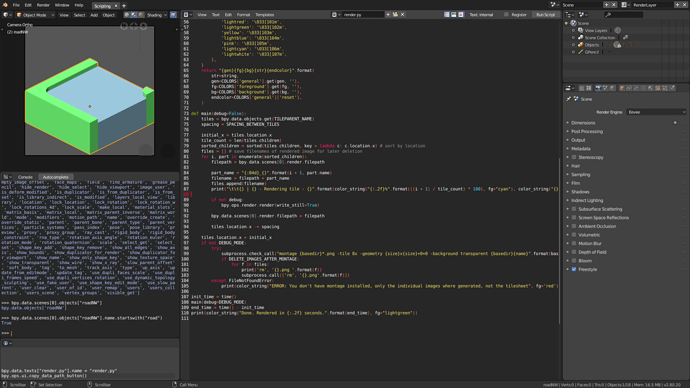Open the Modifiers wrench tab icon
690x388 pixels.
pos(636,88)
